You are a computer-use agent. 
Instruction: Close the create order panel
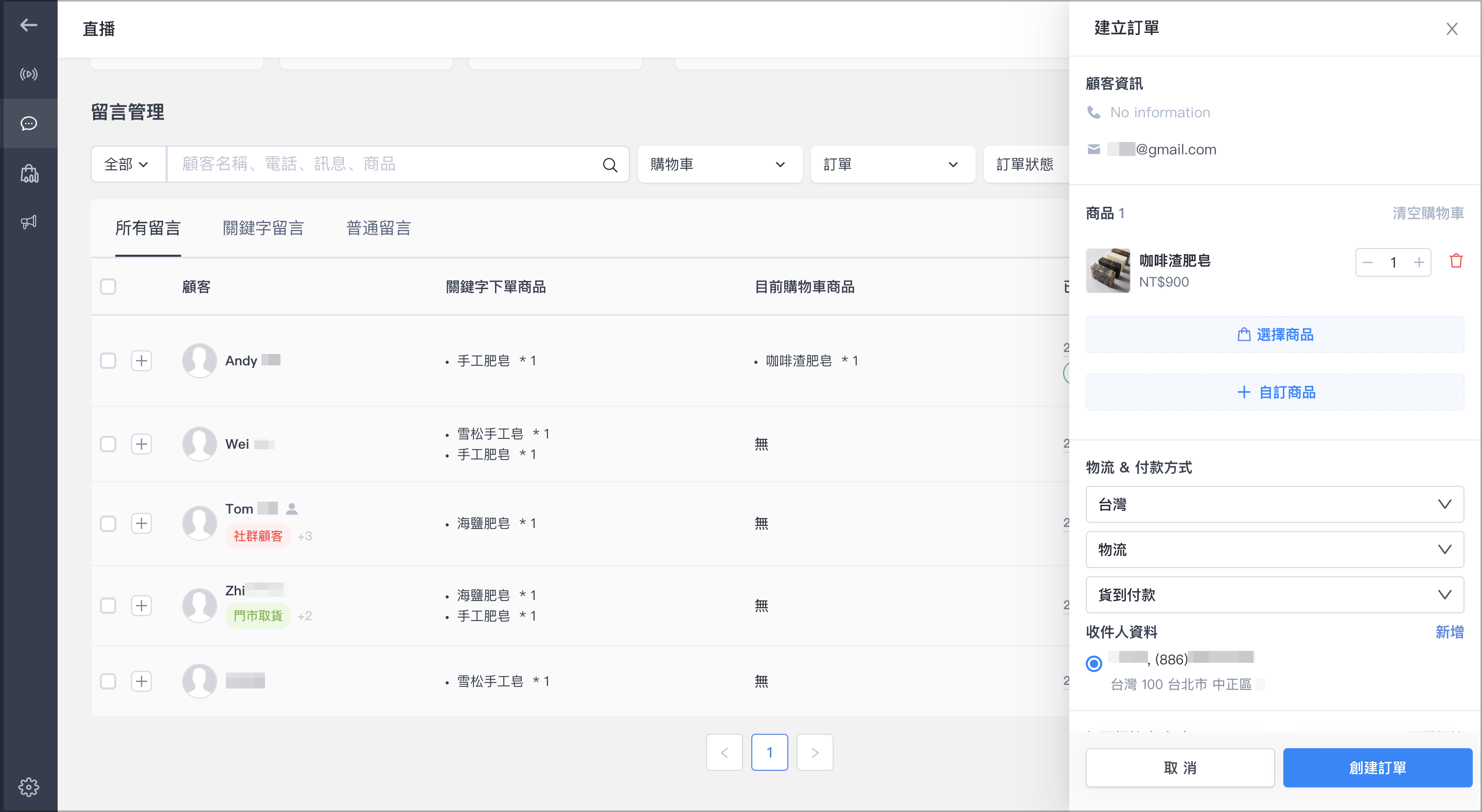click(1452, 29)
